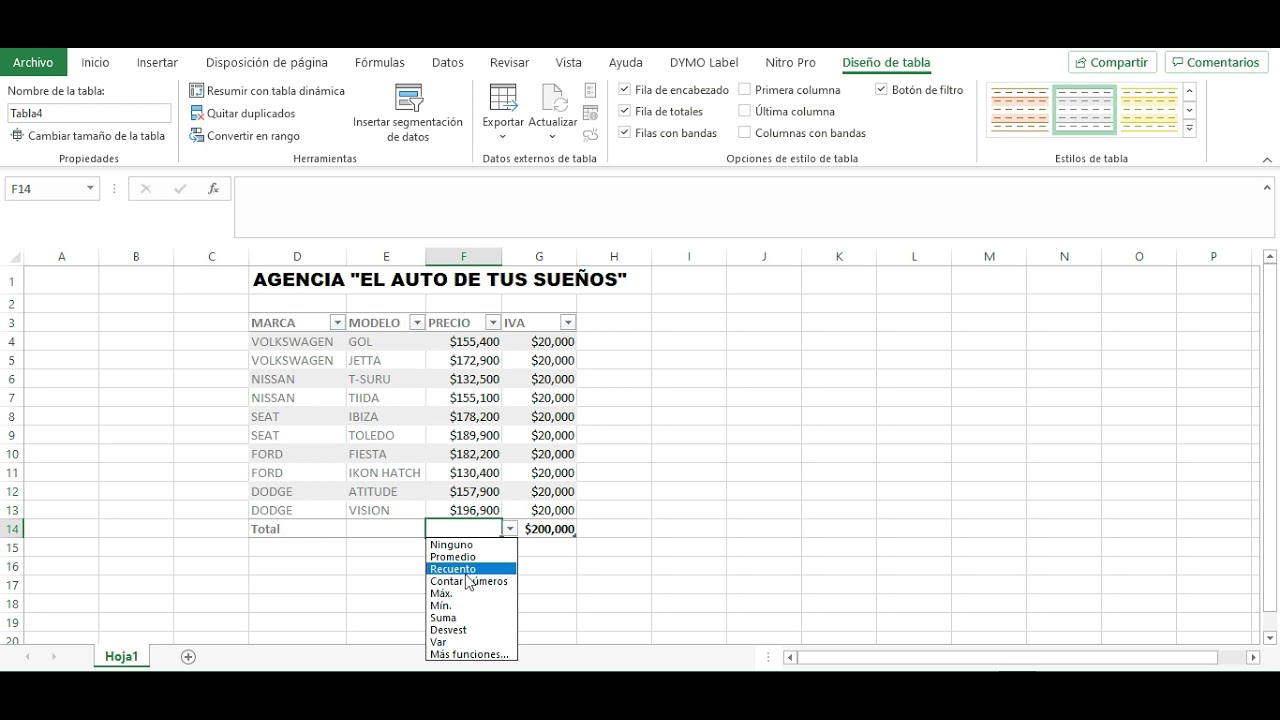
Task: Click the Comentarios button
Action: pyautogui.click(x=1216, y=62)
